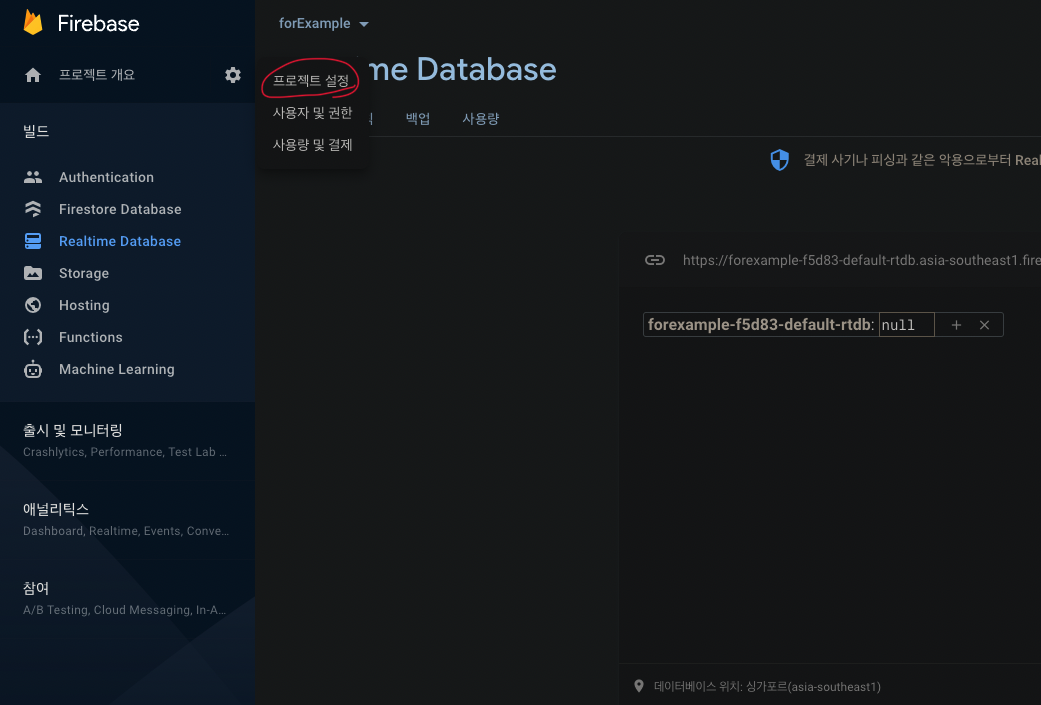Click the Authentication people icon
The height and width of the screenshot is (705, 1041).
(x=33, y=177)
